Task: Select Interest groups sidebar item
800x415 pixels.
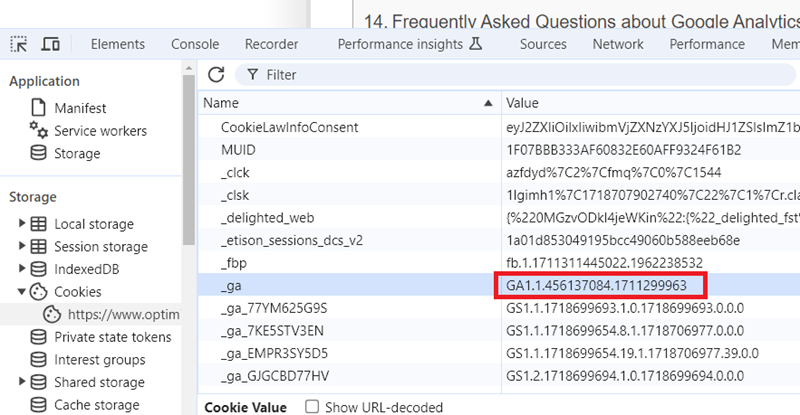Action: (x=99, y=359)
